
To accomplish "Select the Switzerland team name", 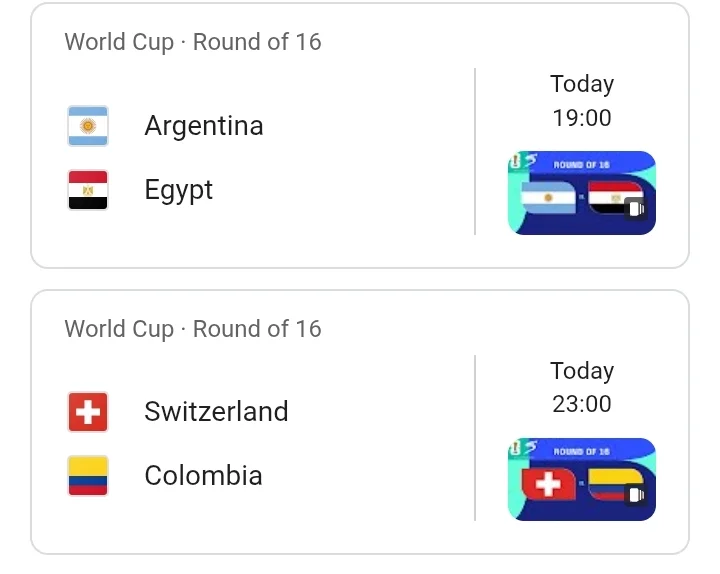I will click(x=216, y=411).
